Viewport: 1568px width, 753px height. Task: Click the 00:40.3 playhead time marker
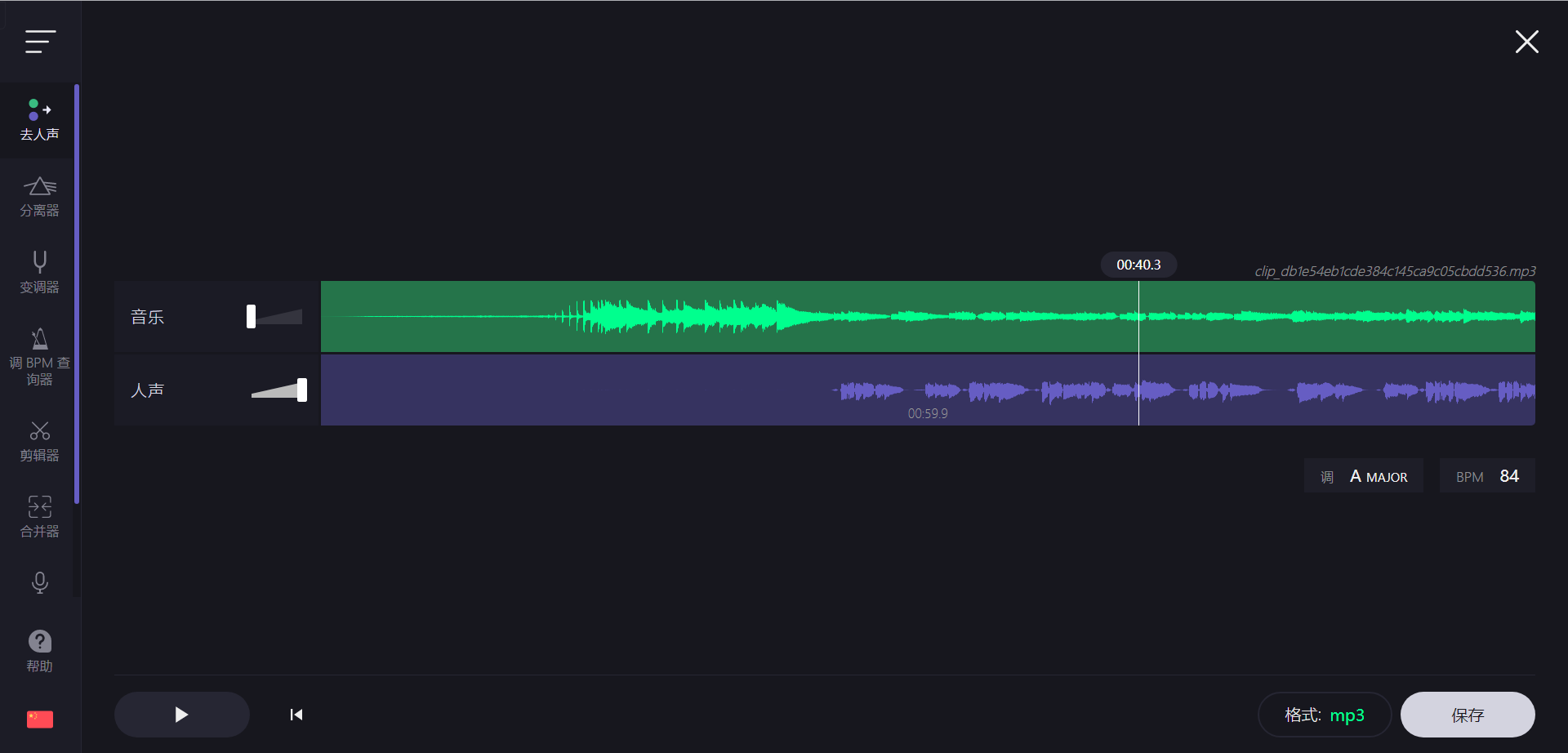pyautogui.click(x=1138, y=265)
